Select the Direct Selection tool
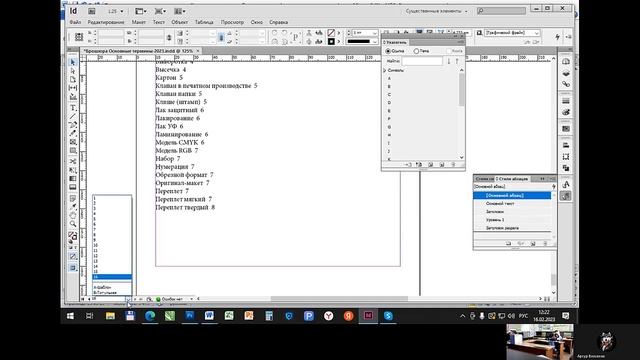This screenshot has width=640, height=360. click(x=73, y=71)
